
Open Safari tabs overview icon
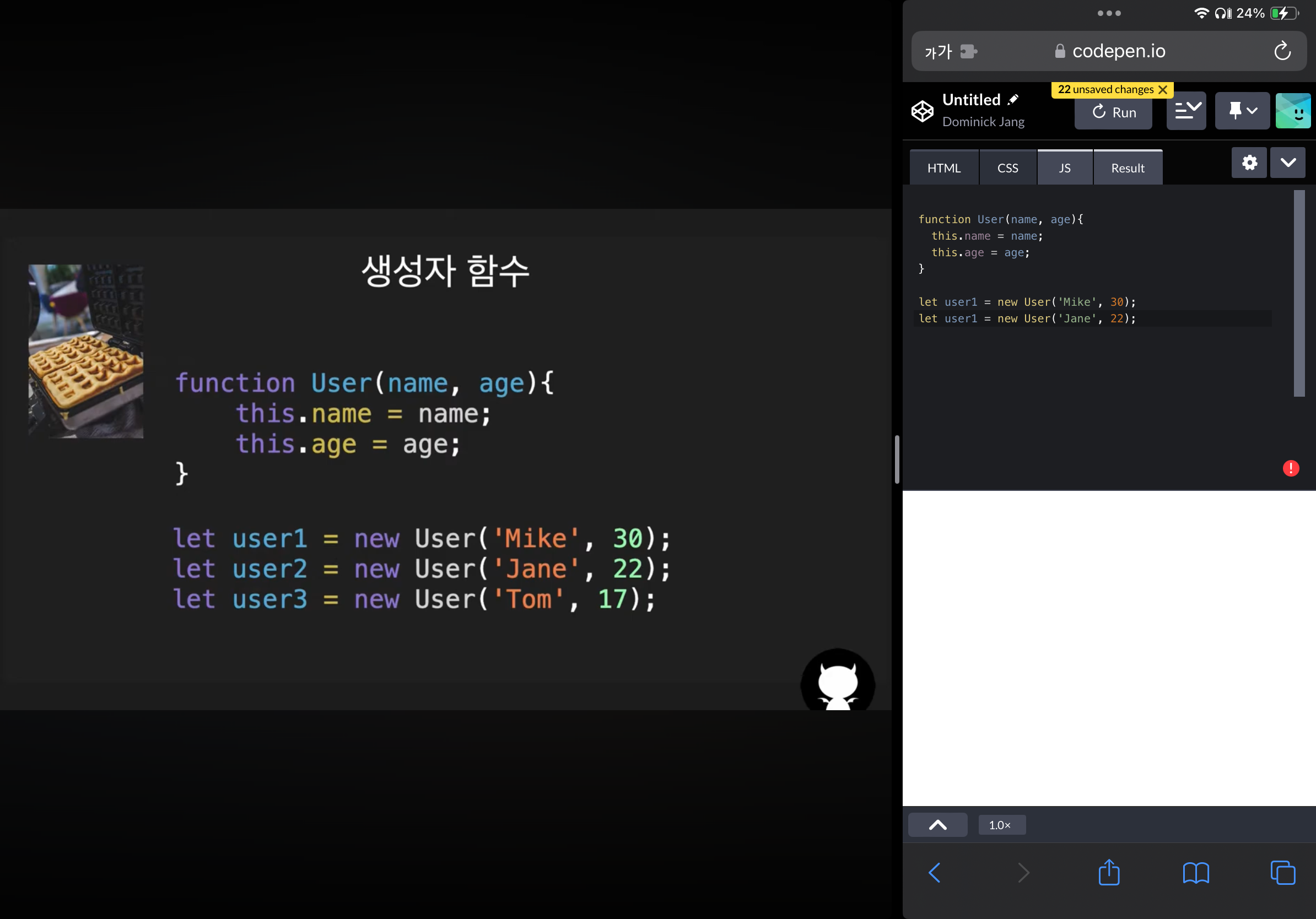coord(1282,873)
